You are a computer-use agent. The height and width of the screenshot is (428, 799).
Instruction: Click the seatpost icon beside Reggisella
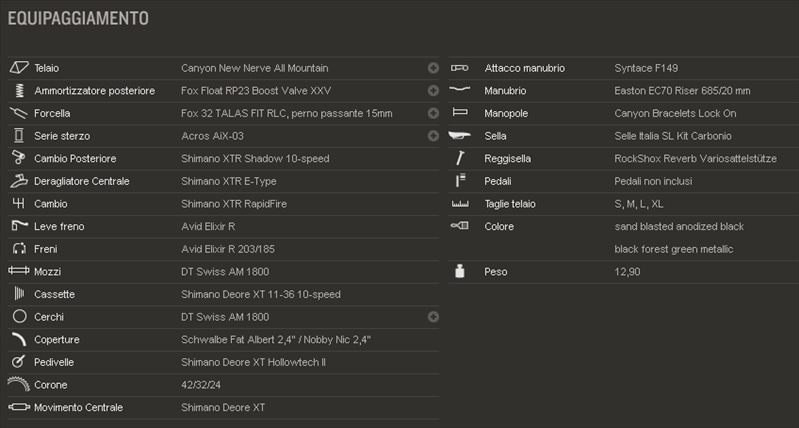click(x=460, y=158)
